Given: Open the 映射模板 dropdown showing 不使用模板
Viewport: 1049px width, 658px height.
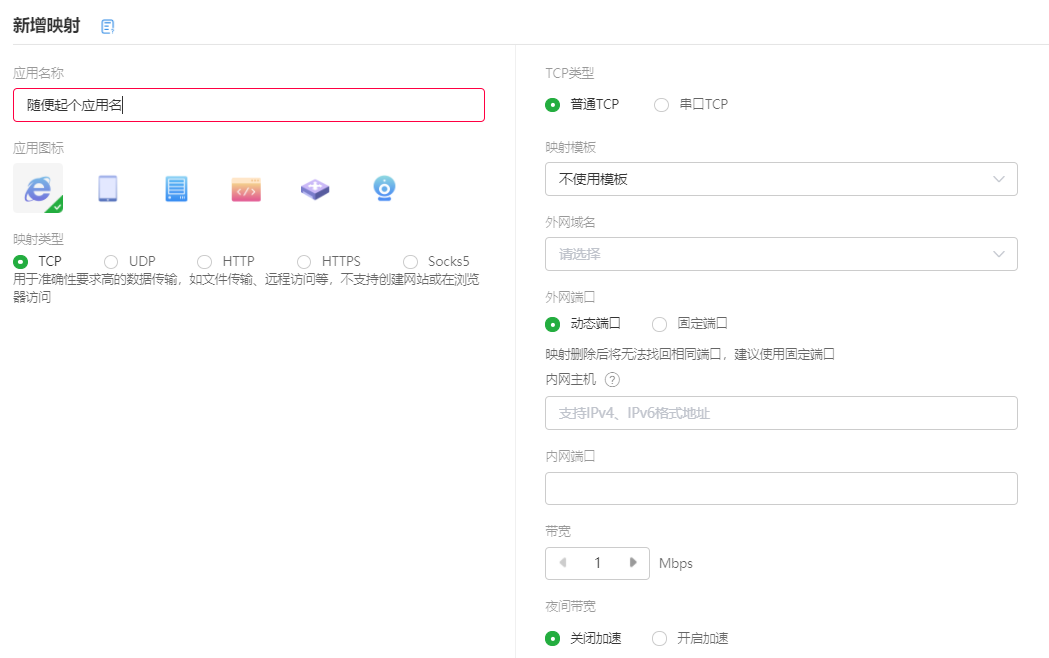Looking at the screenshot, I should [x=781, y=179].
